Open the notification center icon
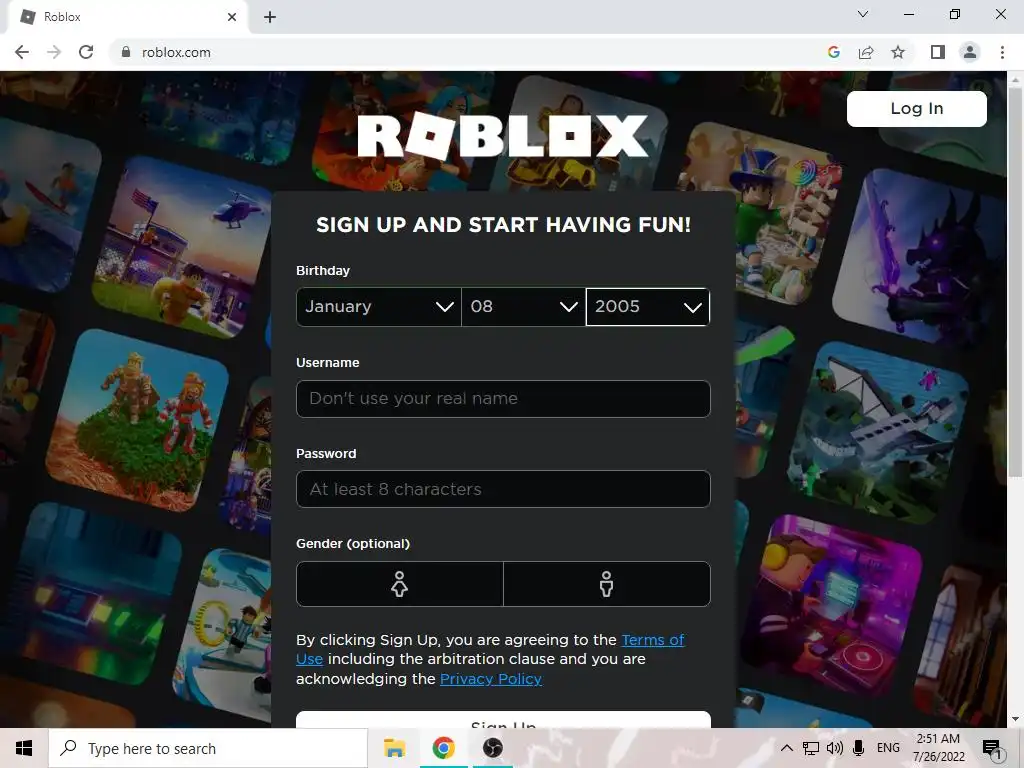Screen dimensions: 1024x768 click(992, 749)
